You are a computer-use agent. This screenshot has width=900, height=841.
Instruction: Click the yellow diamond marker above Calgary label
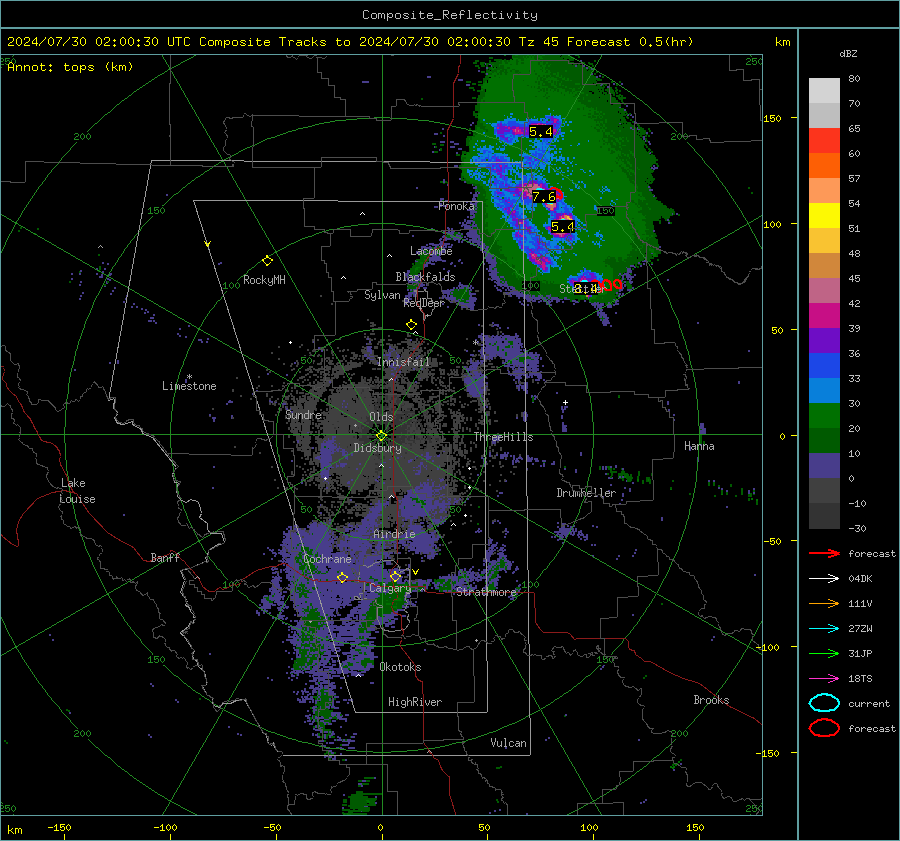click(x=395, y=576)
